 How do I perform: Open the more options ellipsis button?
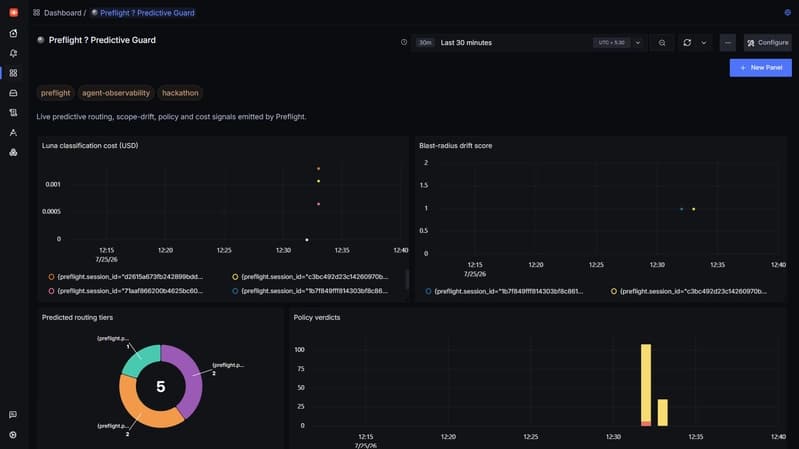click(728, 43)
